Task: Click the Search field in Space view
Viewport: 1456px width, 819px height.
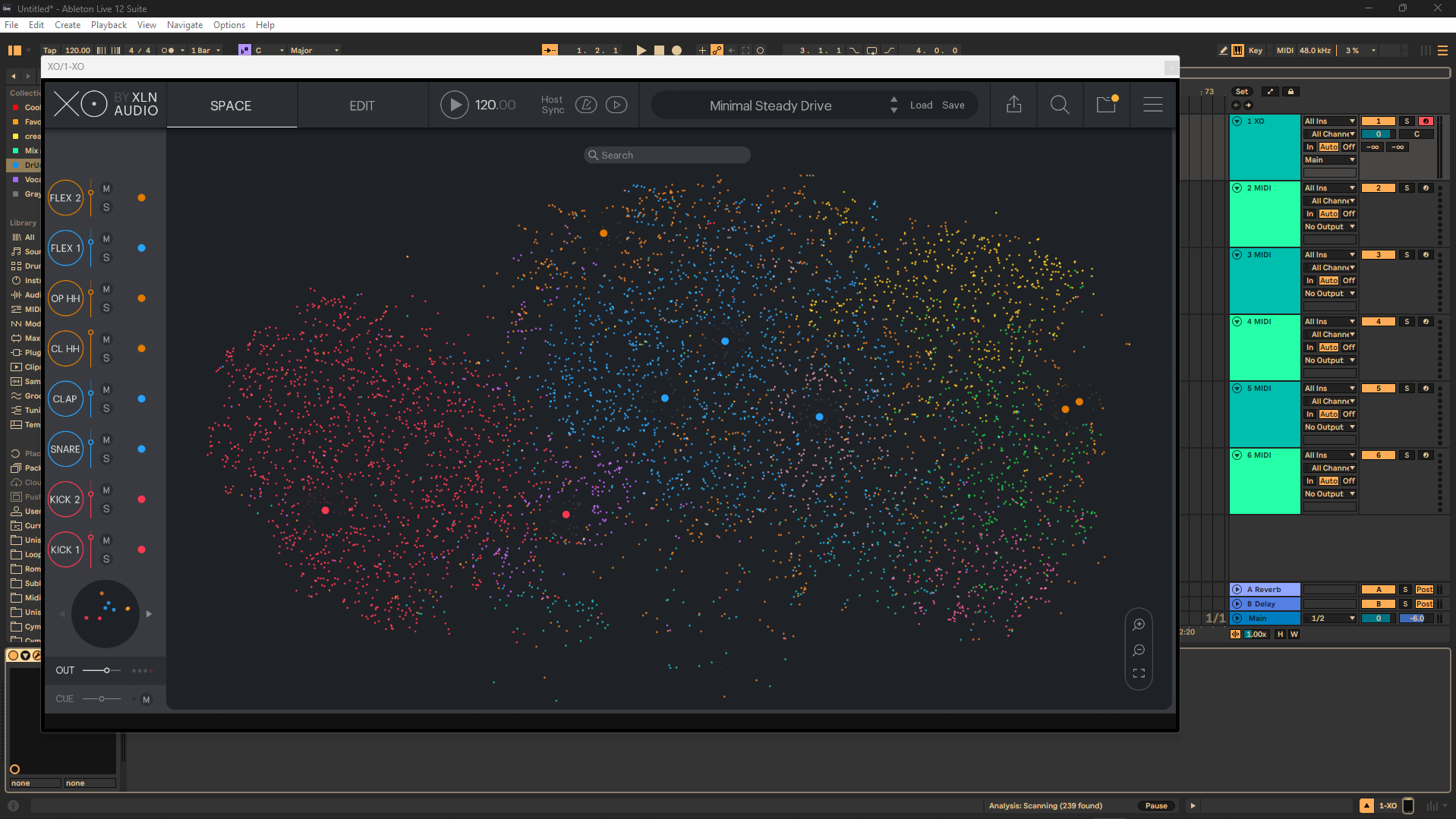Action: [x=667, y=155]
